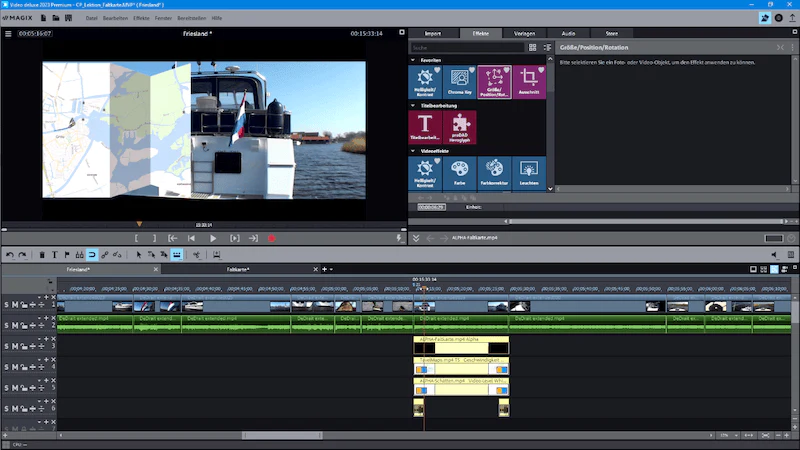Open the Größe/Position/Rotation effect tile
Screen dimensions: 800x450
[494, 82]
